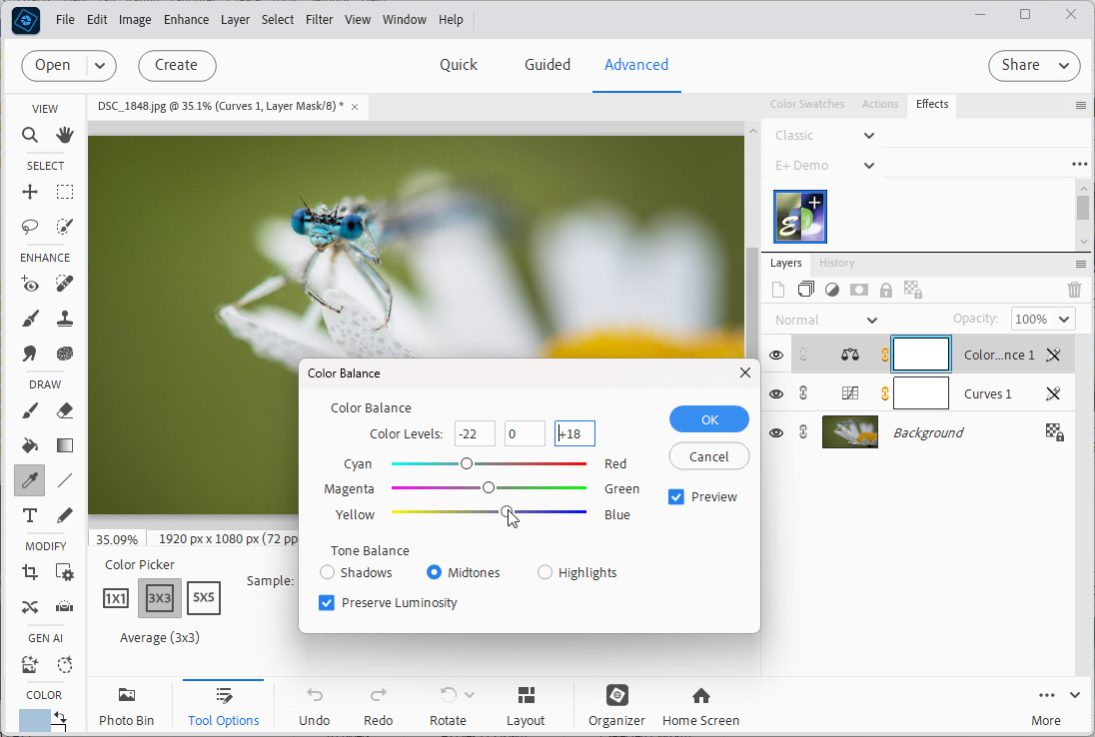Hide the Color Balance 1 layer
Viewport: 1095px width, 737px height.
(x=776, y=355)
